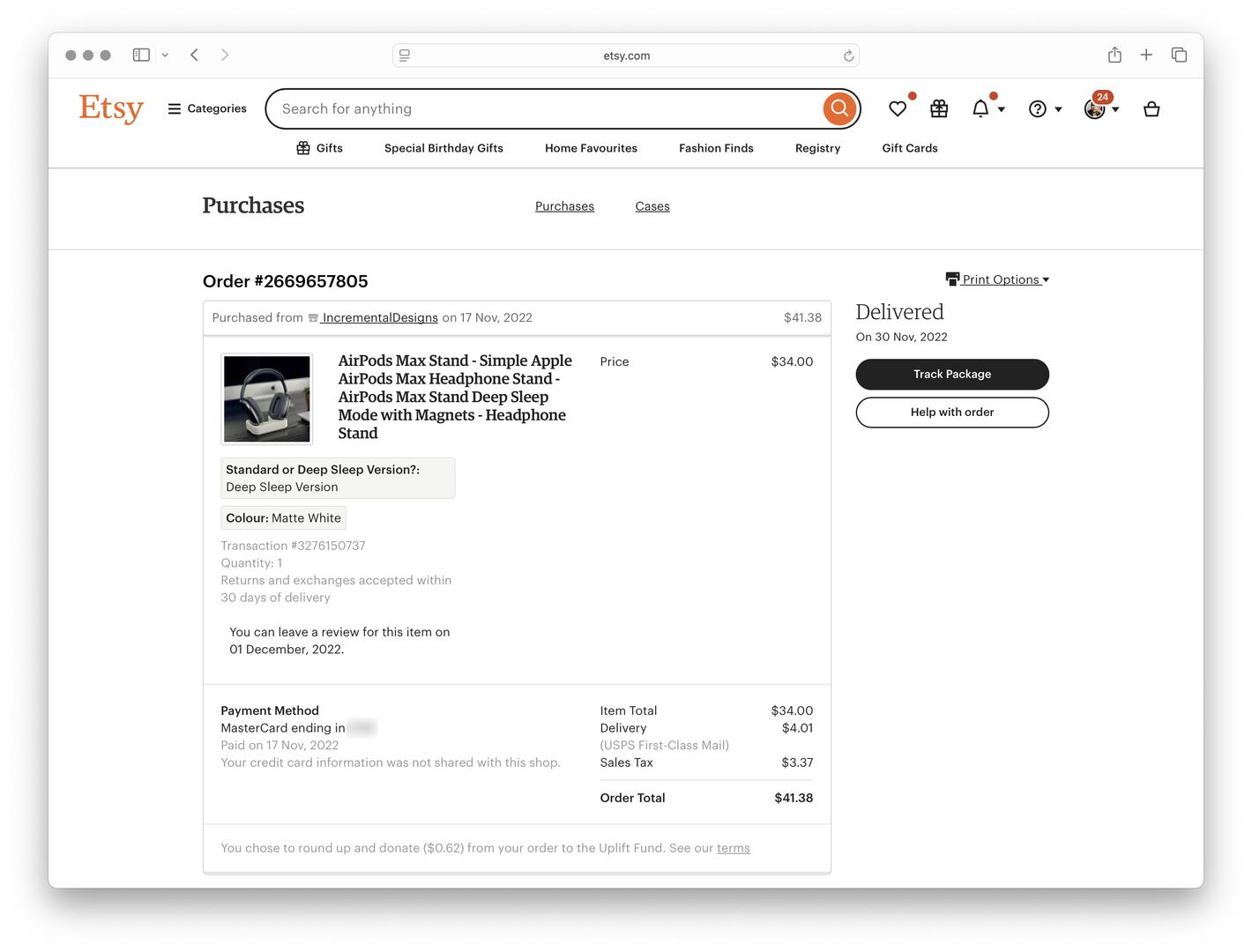The image size is (1252, 952).
Task: Go back with Safari back arrow
Action: [x=194, y=55]
